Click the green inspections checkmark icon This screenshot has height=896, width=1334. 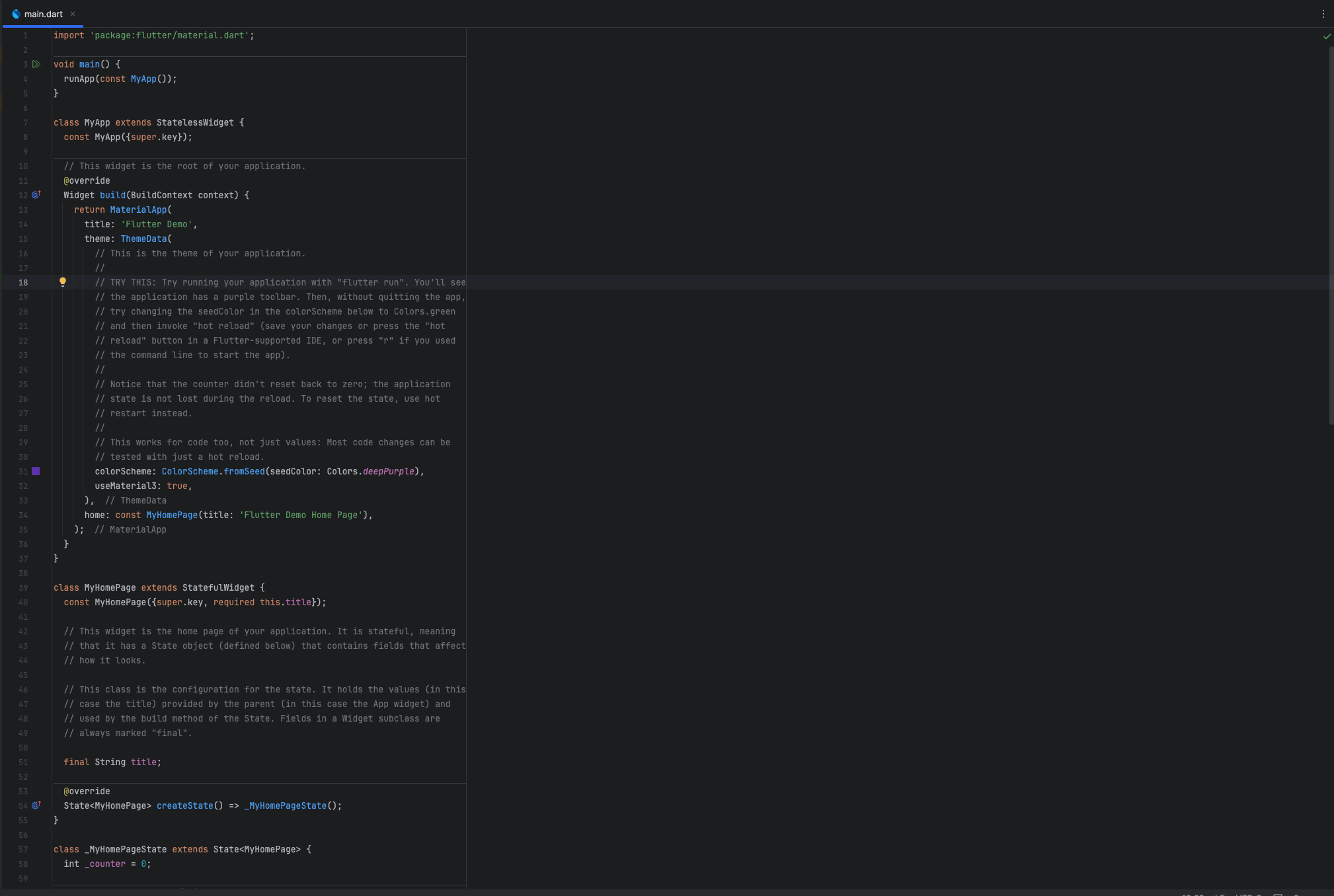click(1326, 36)
